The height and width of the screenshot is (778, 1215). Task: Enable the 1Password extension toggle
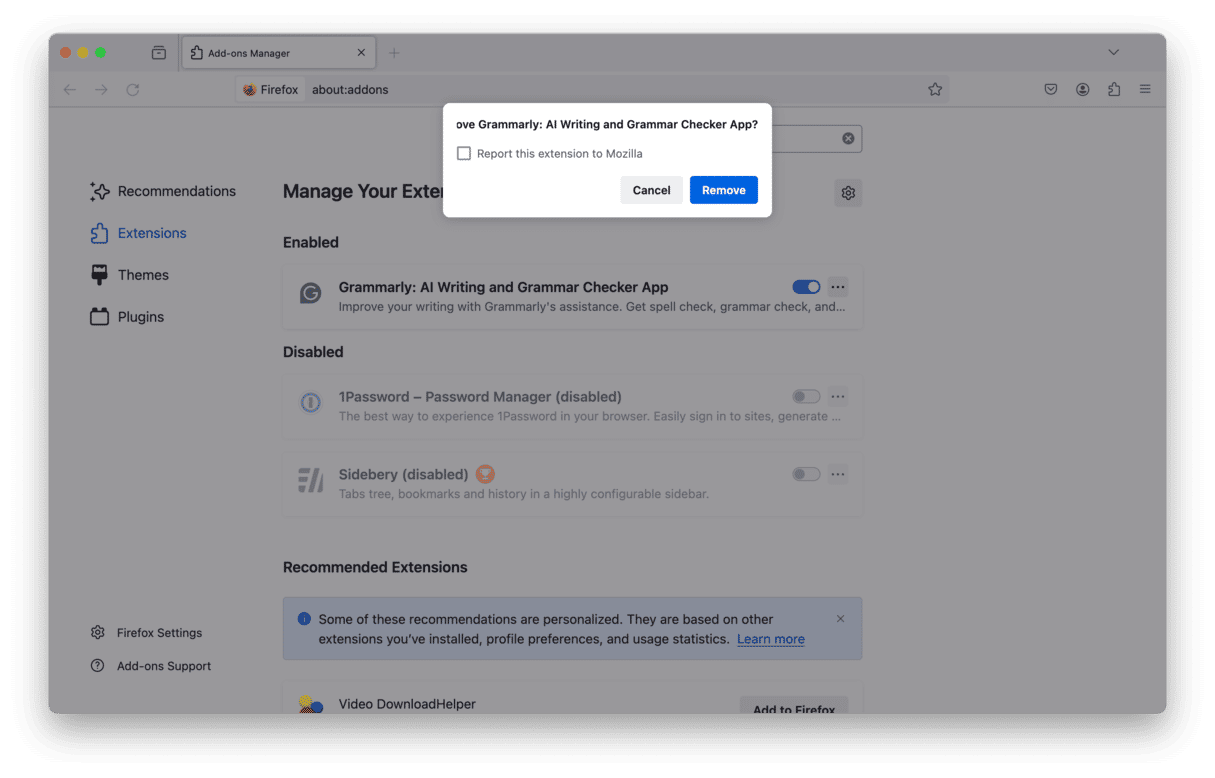click(x=806, y=397)
